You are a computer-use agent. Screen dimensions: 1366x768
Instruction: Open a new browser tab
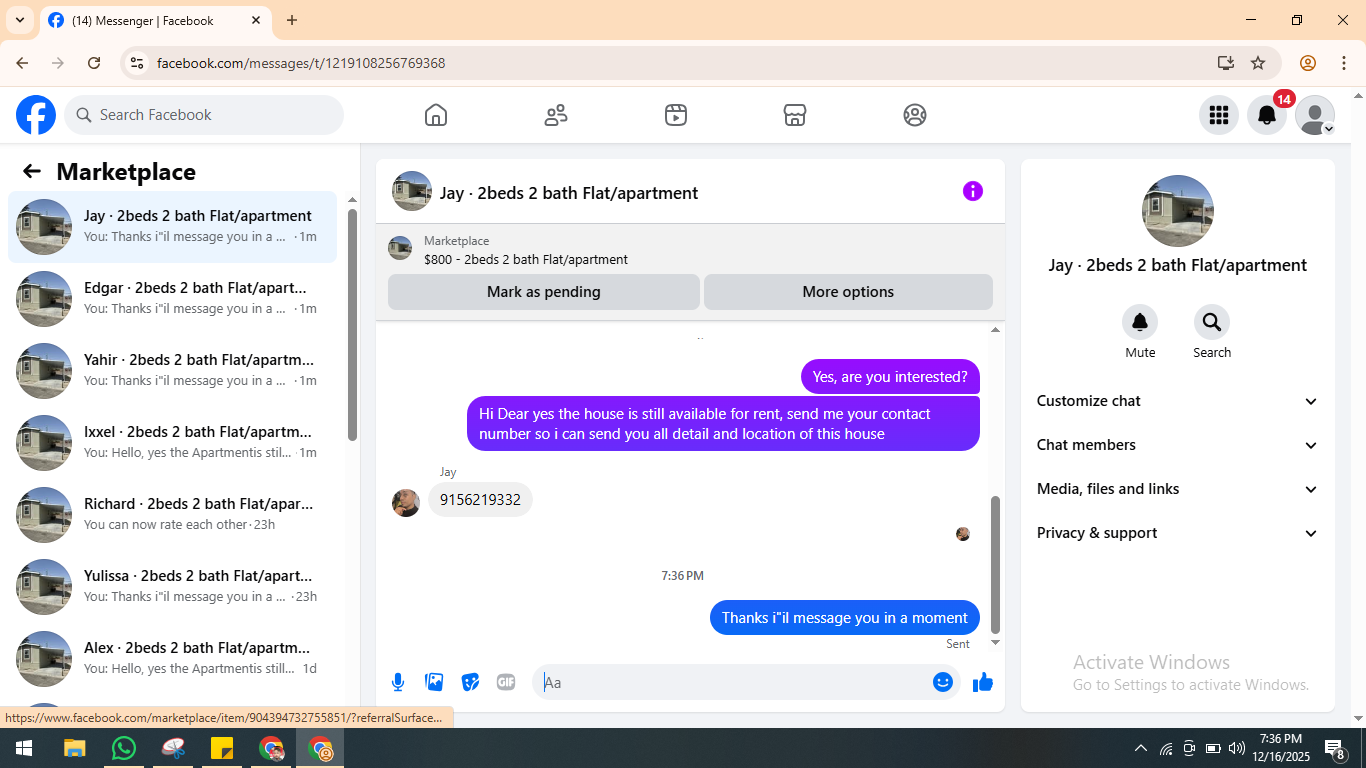(292, 20)
